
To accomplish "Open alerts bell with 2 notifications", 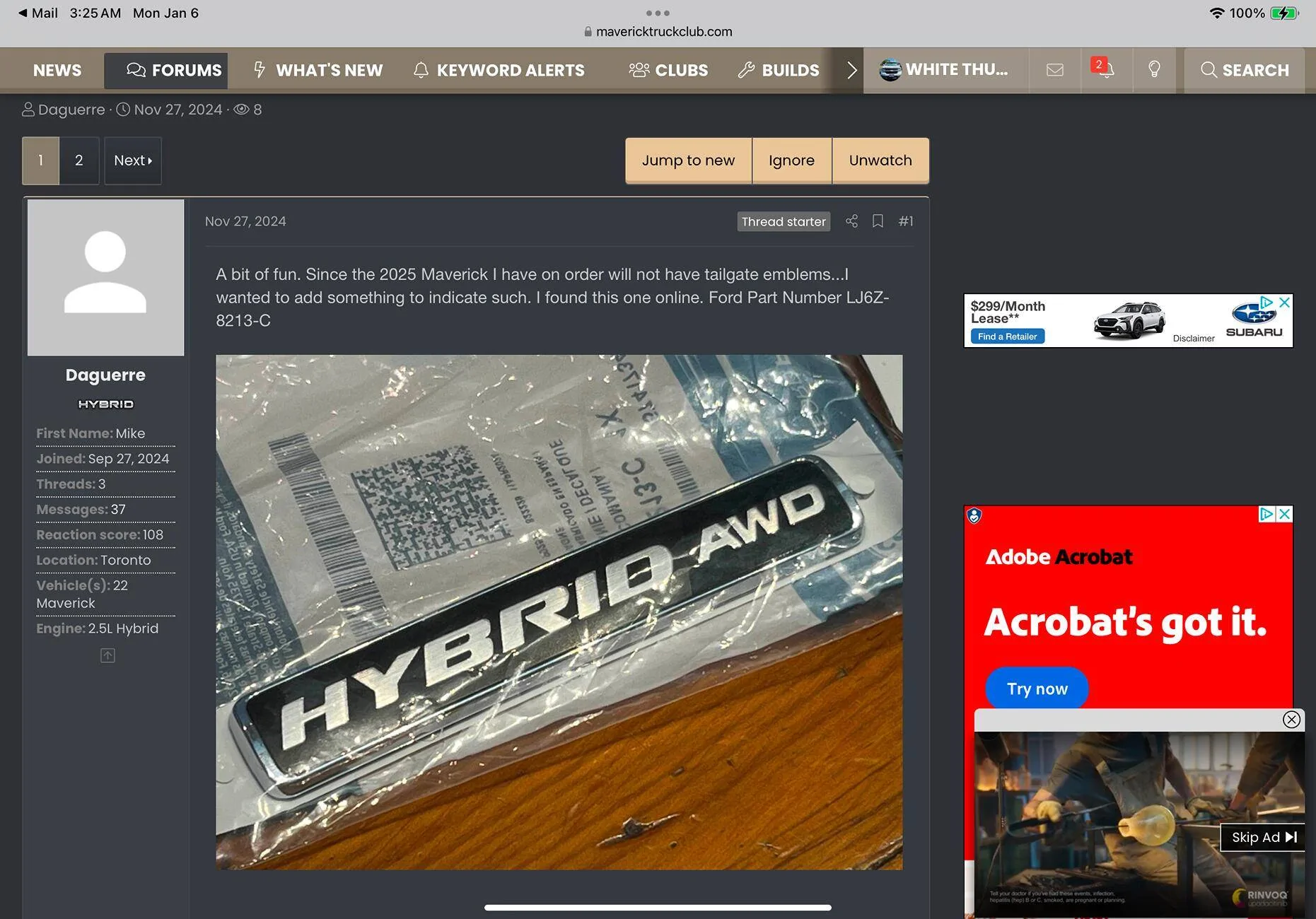I will coord(1104,69).
